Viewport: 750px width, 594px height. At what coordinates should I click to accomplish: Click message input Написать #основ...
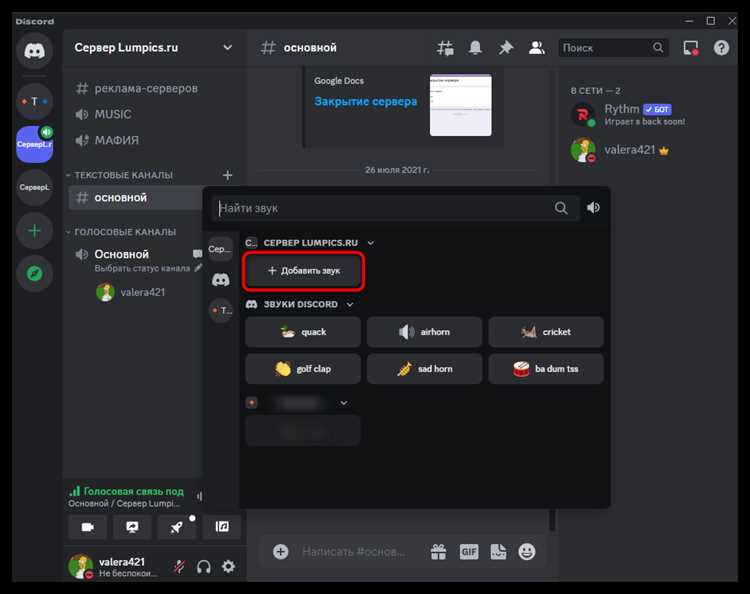coord(354,552)
